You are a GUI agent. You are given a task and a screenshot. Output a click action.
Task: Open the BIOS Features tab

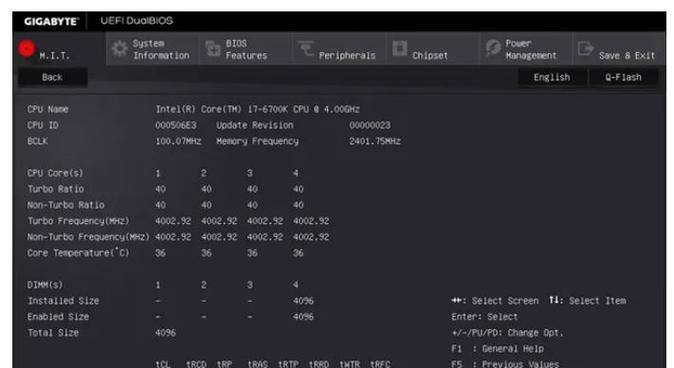[245, 49]
